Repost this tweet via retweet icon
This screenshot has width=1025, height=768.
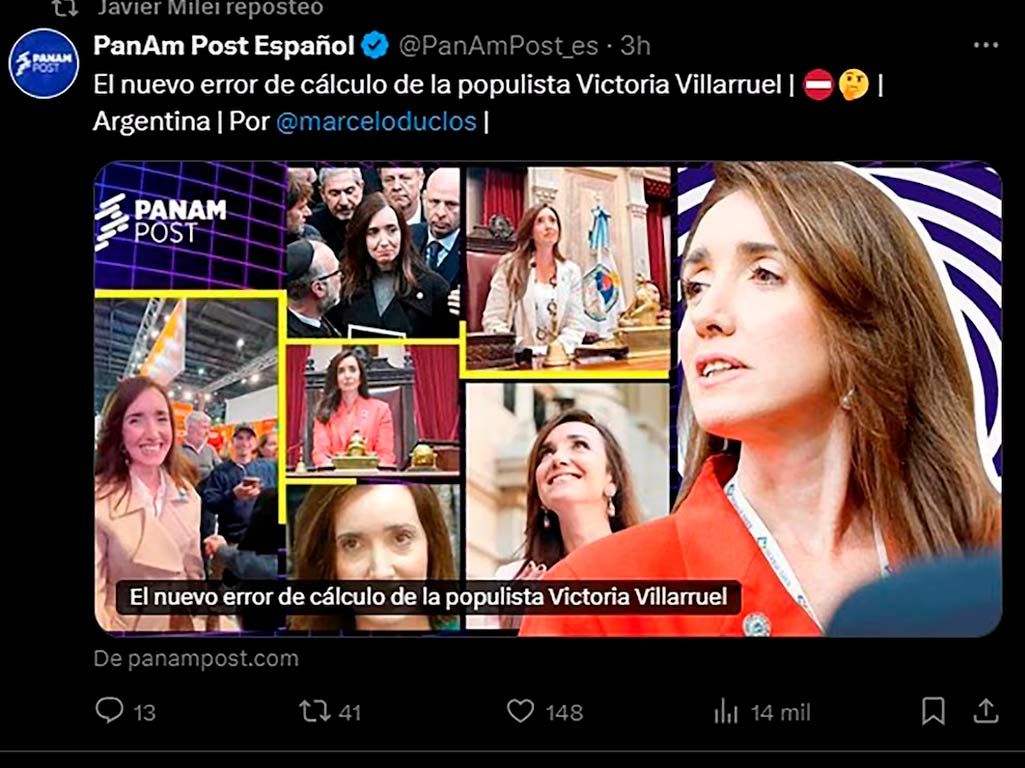pos(314,711)
